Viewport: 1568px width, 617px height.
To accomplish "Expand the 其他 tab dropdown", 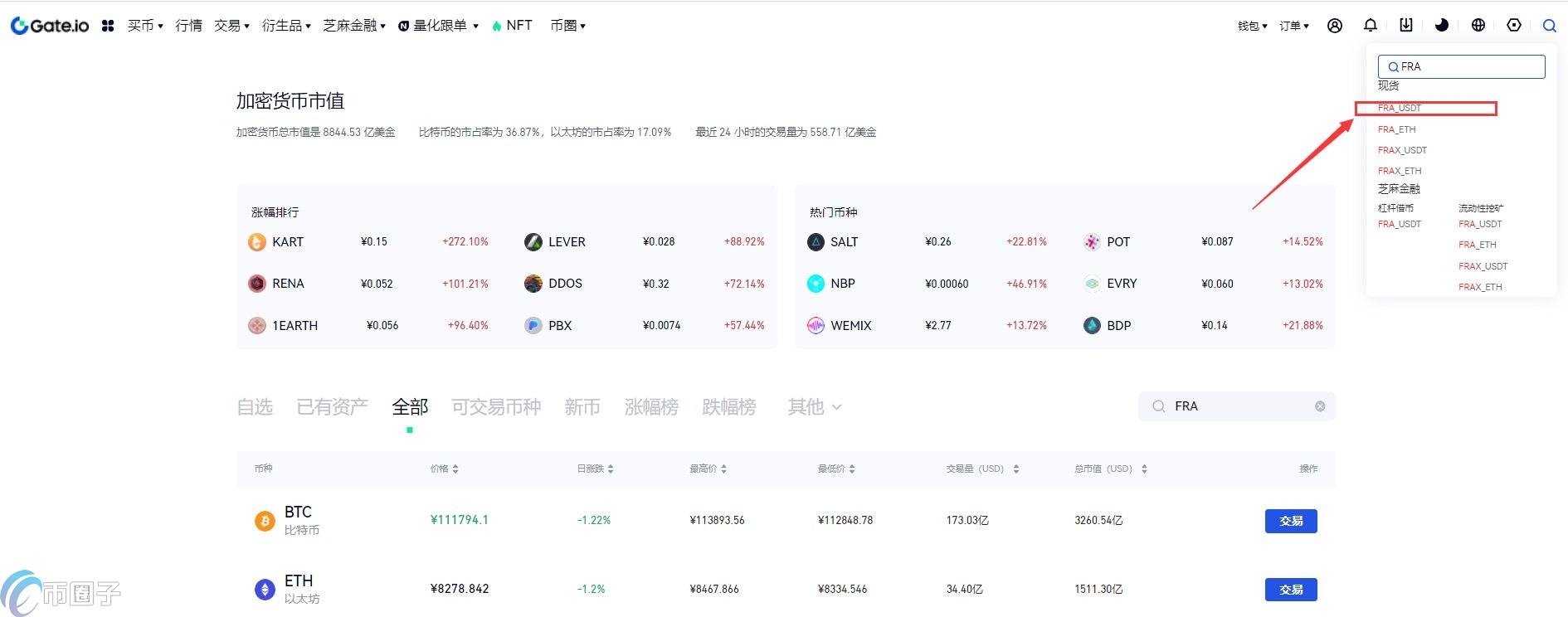I will 815,407.
